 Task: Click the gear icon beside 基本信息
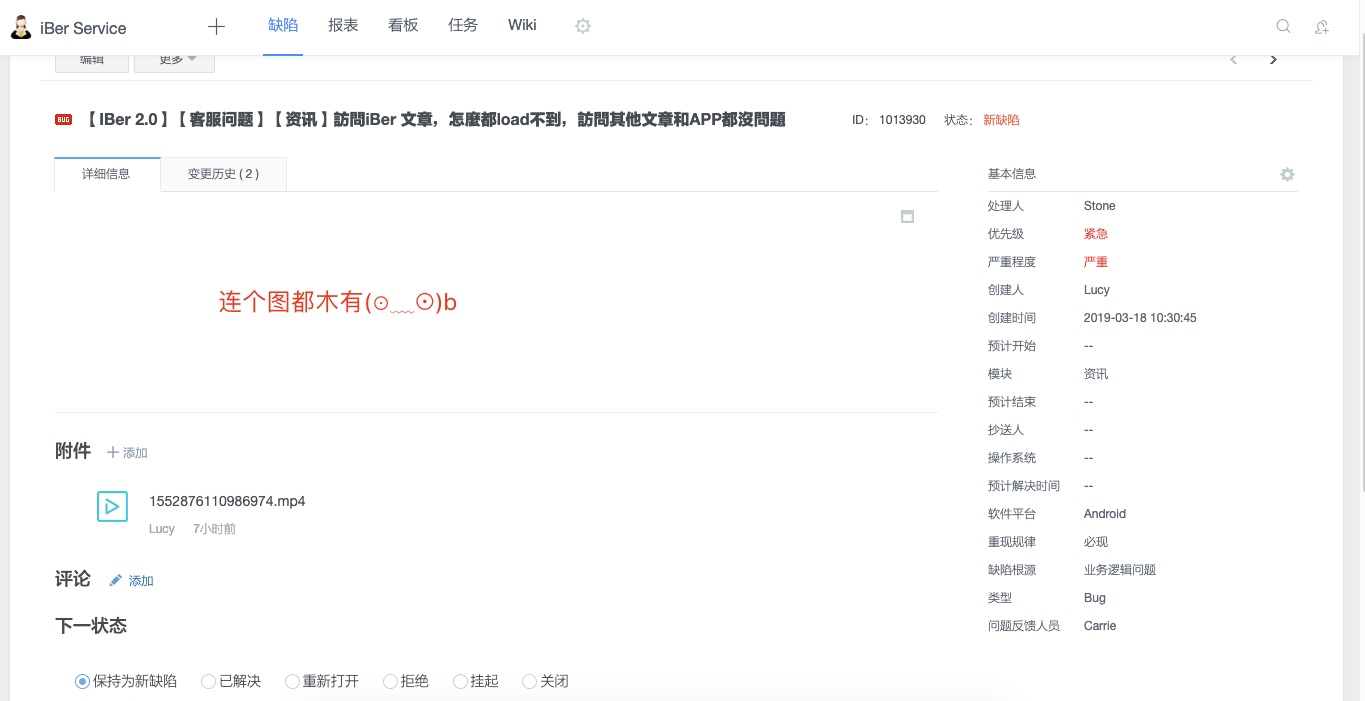1287,174
